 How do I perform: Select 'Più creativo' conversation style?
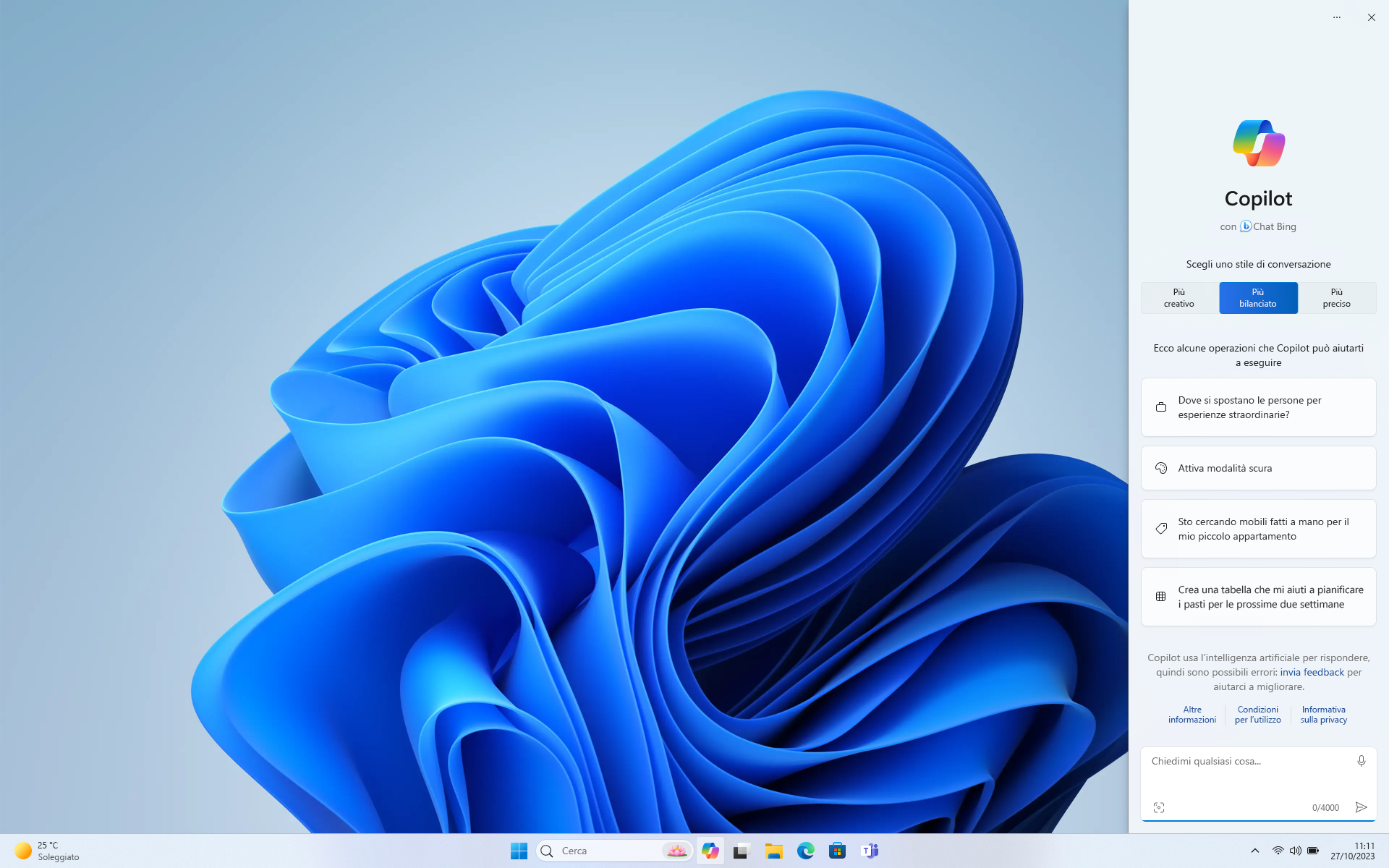click(1178, 297)
